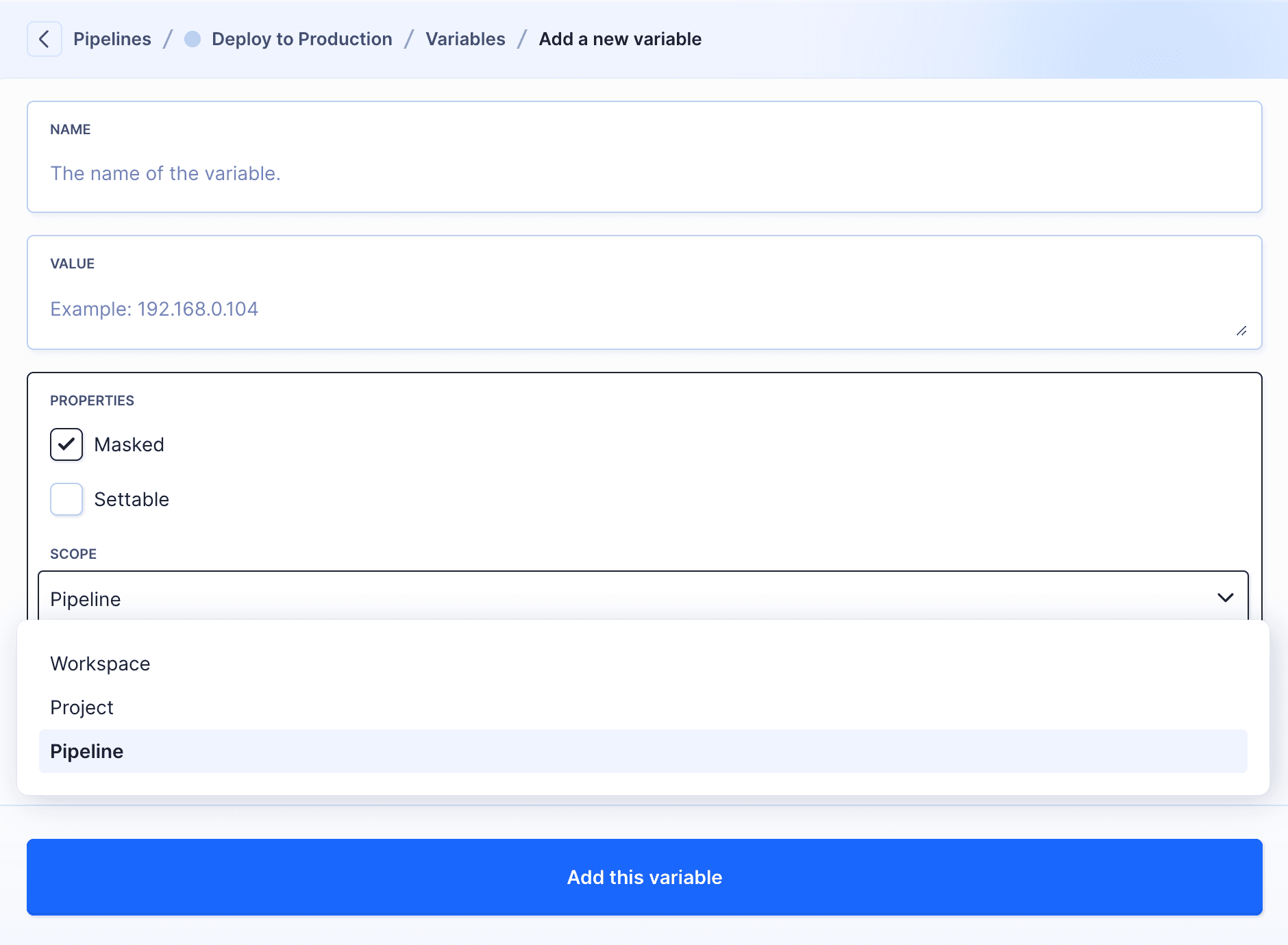Enable the Settable checkbox
Viewport: 1288px width, 945px height.
pos(66,499)
